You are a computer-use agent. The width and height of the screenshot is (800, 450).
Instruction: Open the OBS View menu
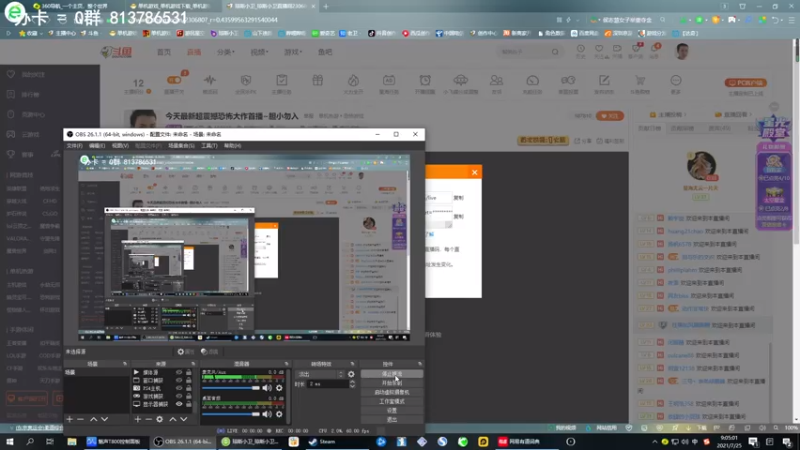point(120,145)
